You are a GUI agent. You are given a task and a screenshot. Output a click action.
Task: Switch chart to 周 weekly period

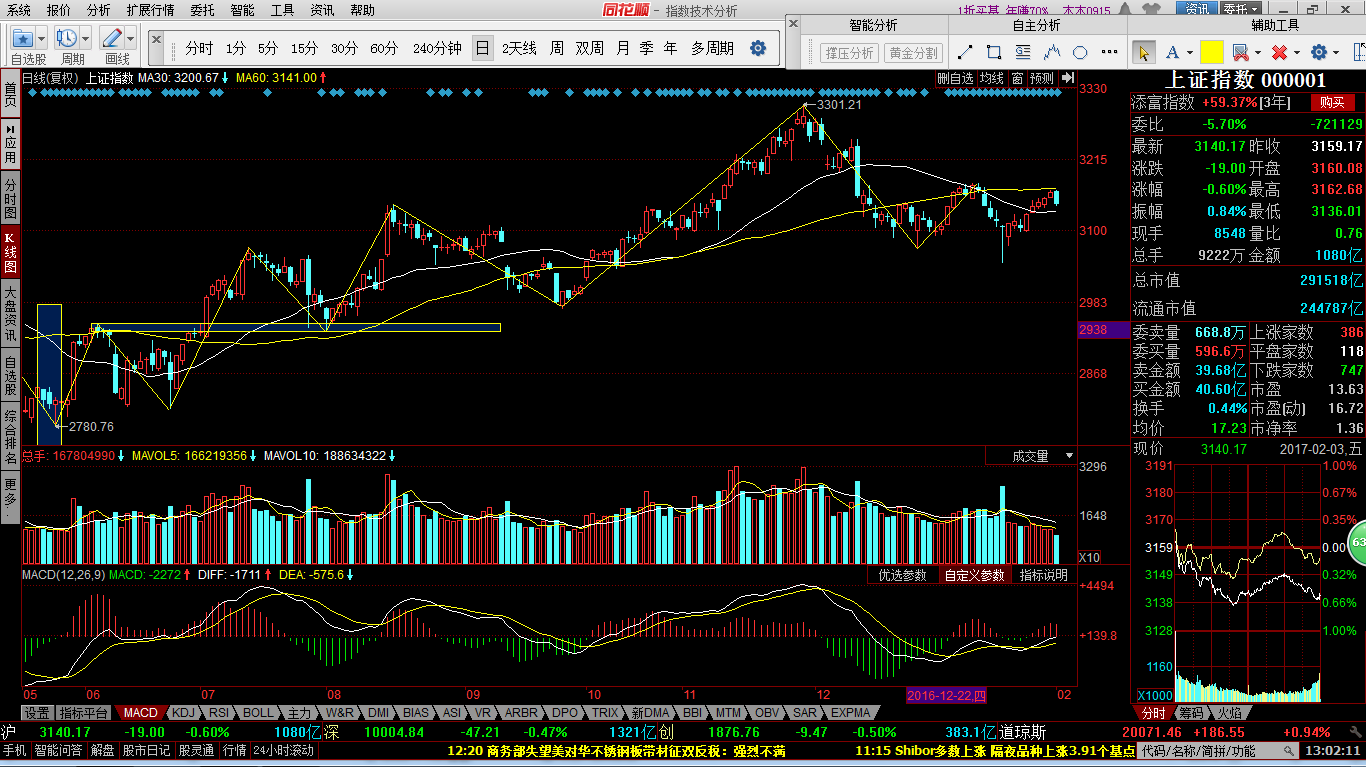pyautogui.click(x=557, y=48)
